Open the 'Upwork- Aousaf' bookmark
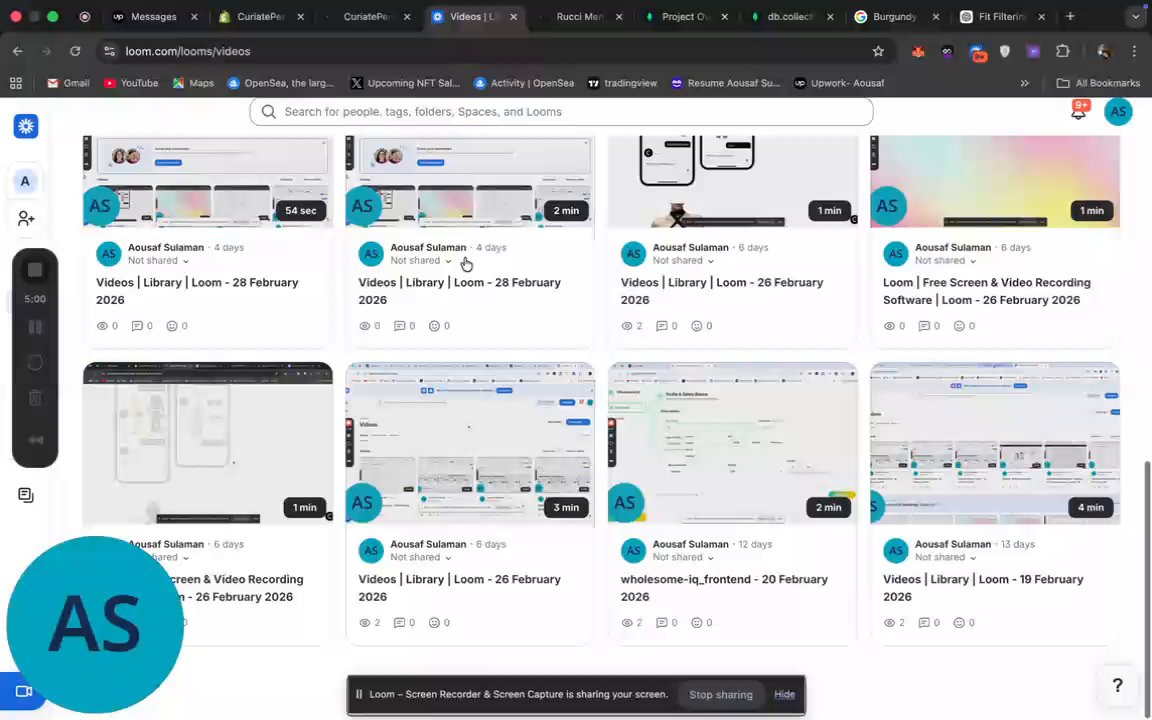1152x720 pixels. coord(839,83)
